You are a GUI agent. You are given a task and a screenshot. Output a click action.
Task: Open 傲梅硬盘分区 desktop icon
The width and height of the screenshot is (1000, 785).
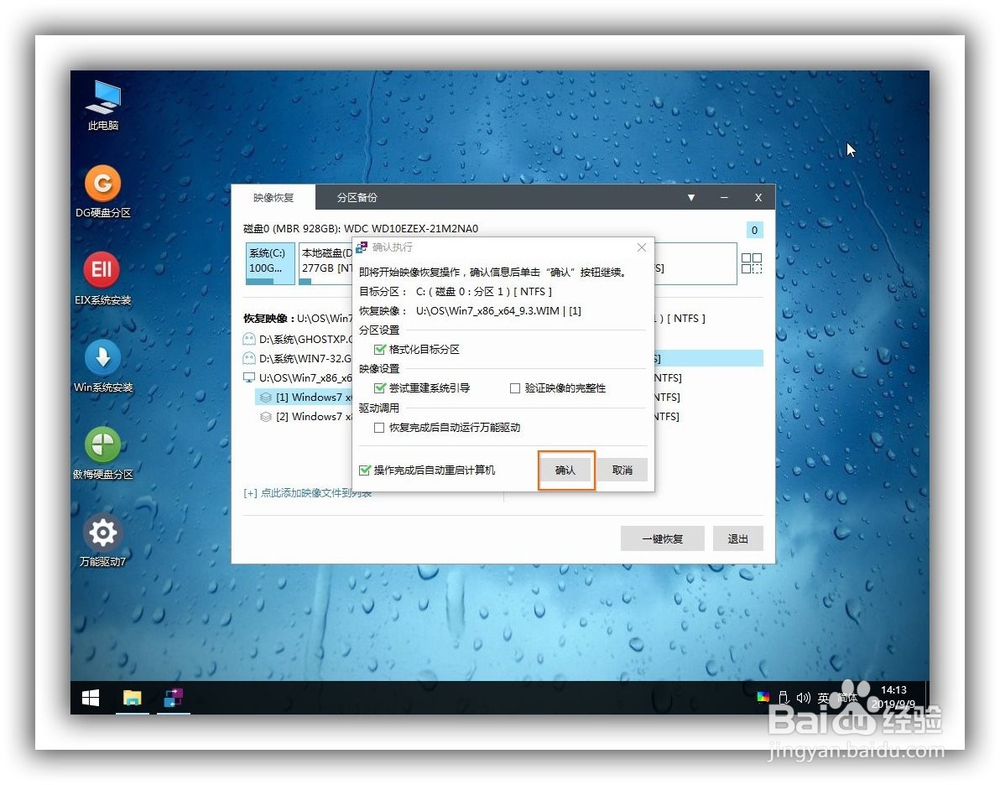pos(103,453)
